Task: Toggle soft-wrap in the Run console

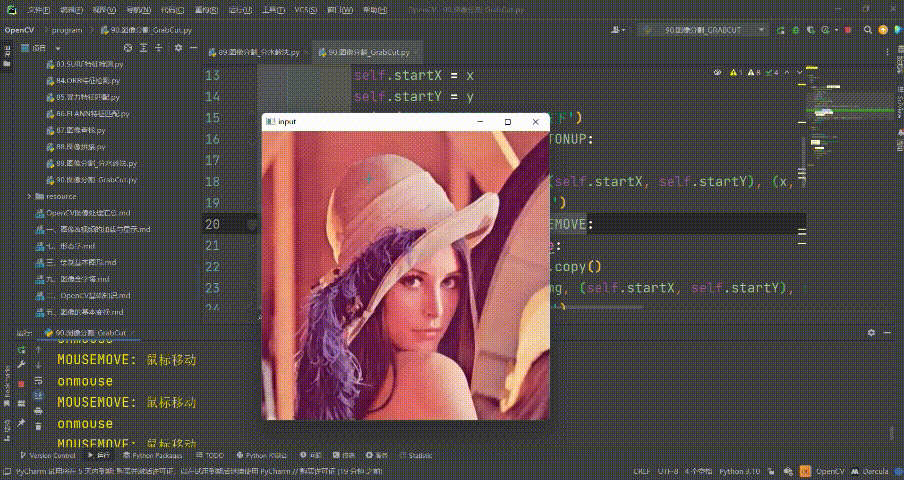Action: tap(39, 380)
